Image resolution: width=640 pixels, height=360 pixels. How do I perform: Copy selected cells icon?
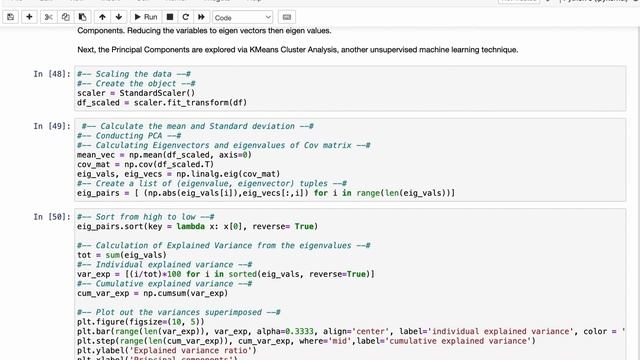point(65,17)
